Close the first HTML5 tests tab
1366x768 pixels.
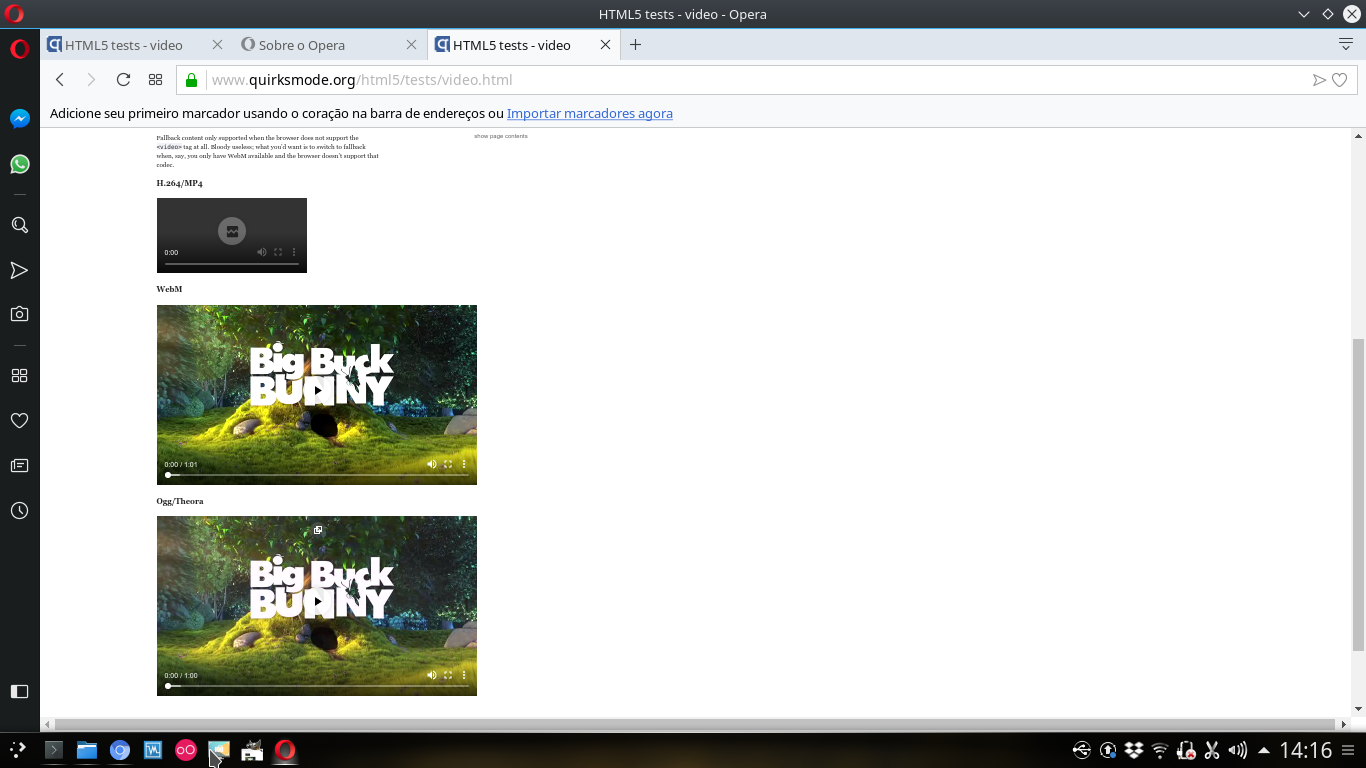click(218, 45)
